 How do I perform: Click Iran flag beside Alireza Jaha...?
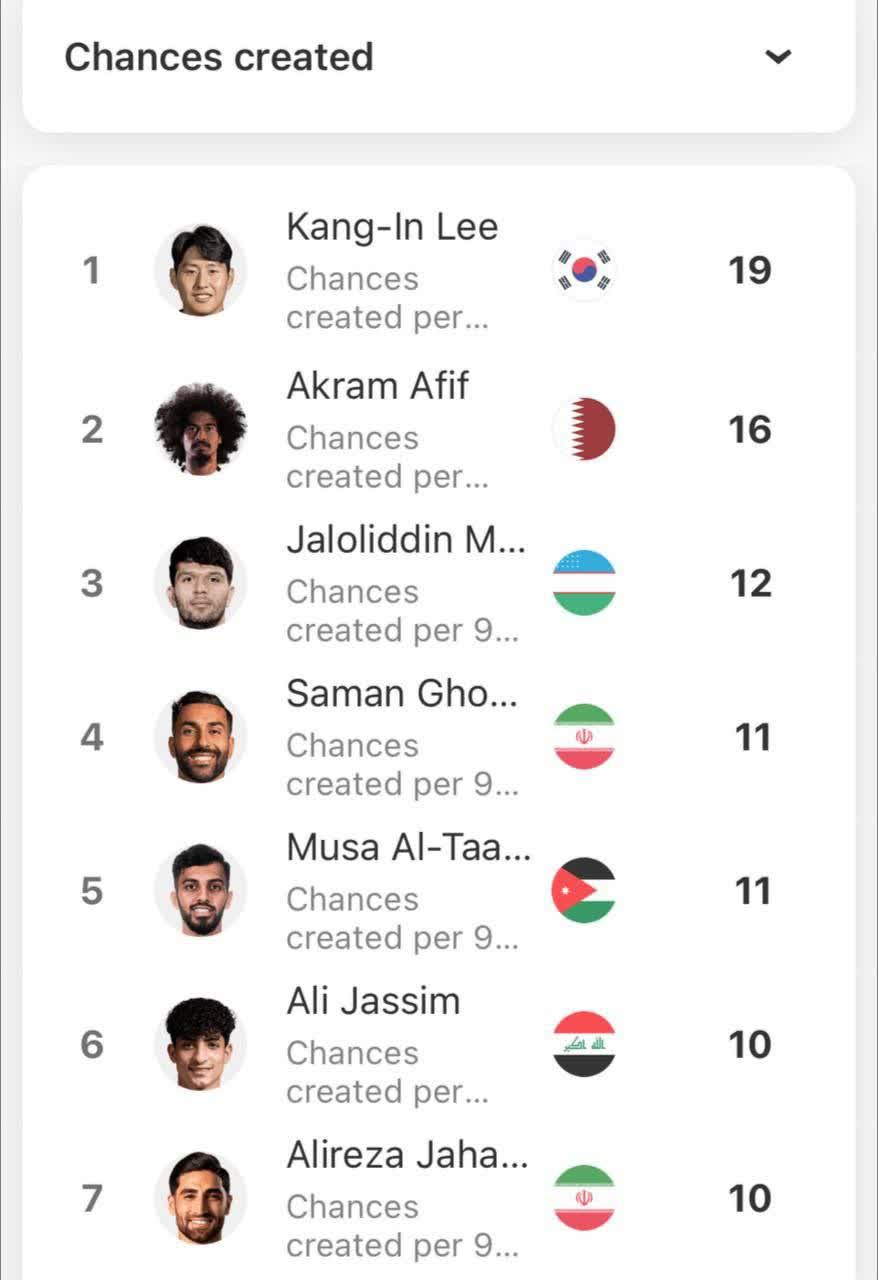point(584,1197)
